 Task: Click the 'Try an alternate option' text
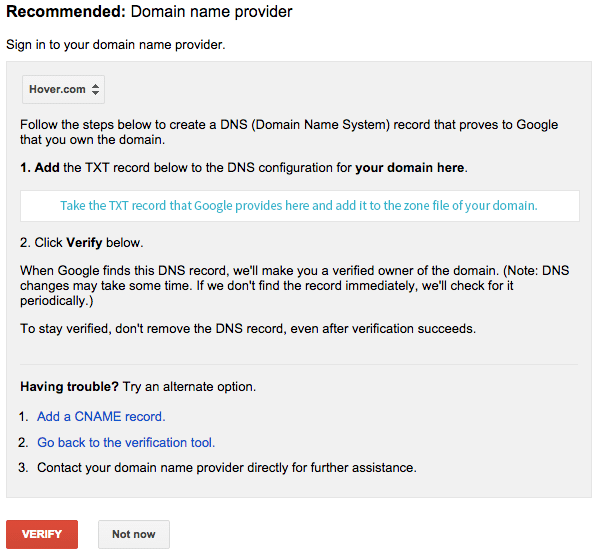189,387
